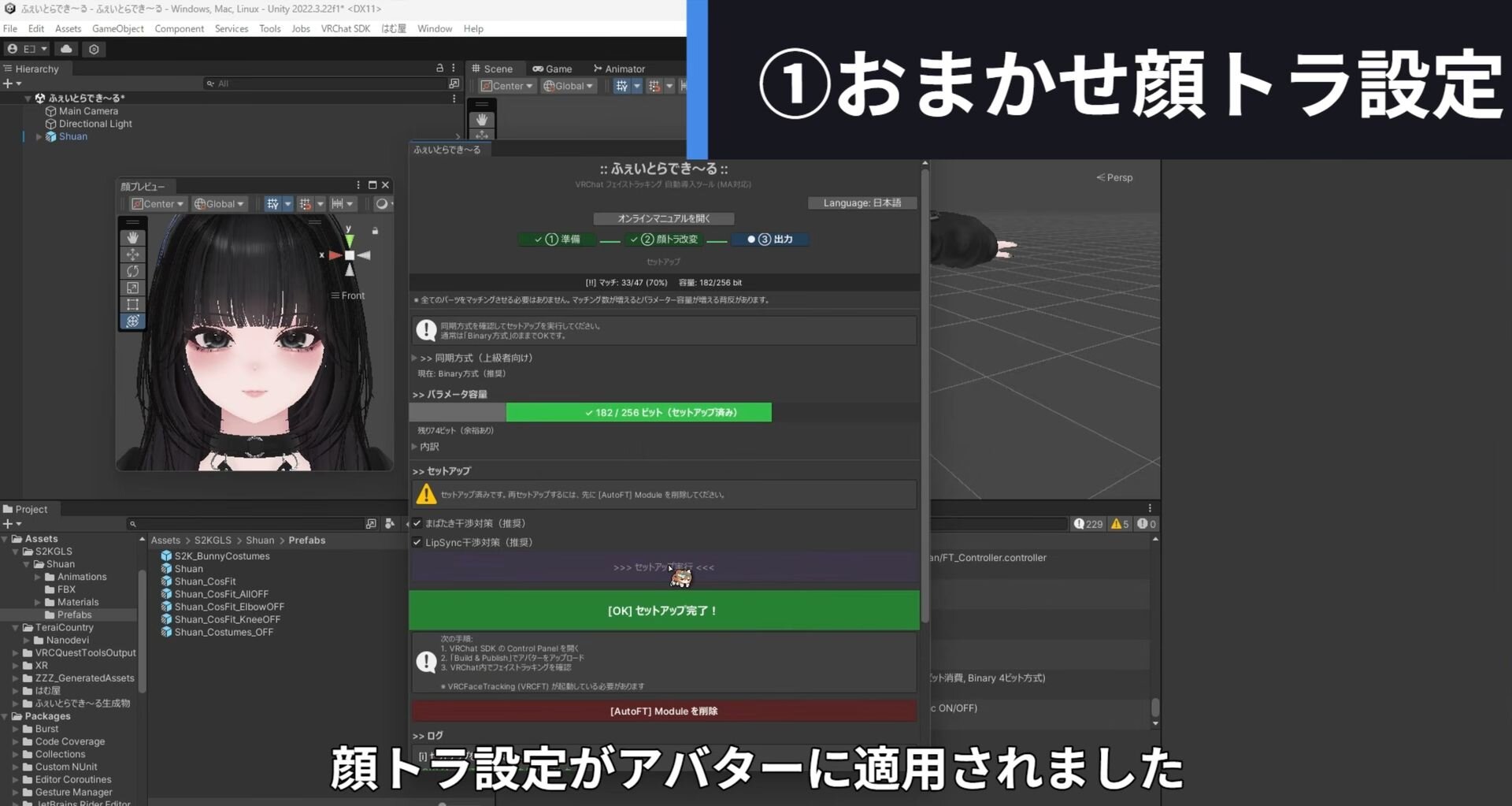Select the Shuan_CosFit_KneeOFF prefab
This screenshot has width=1512, height=806.
coord(227,619)
